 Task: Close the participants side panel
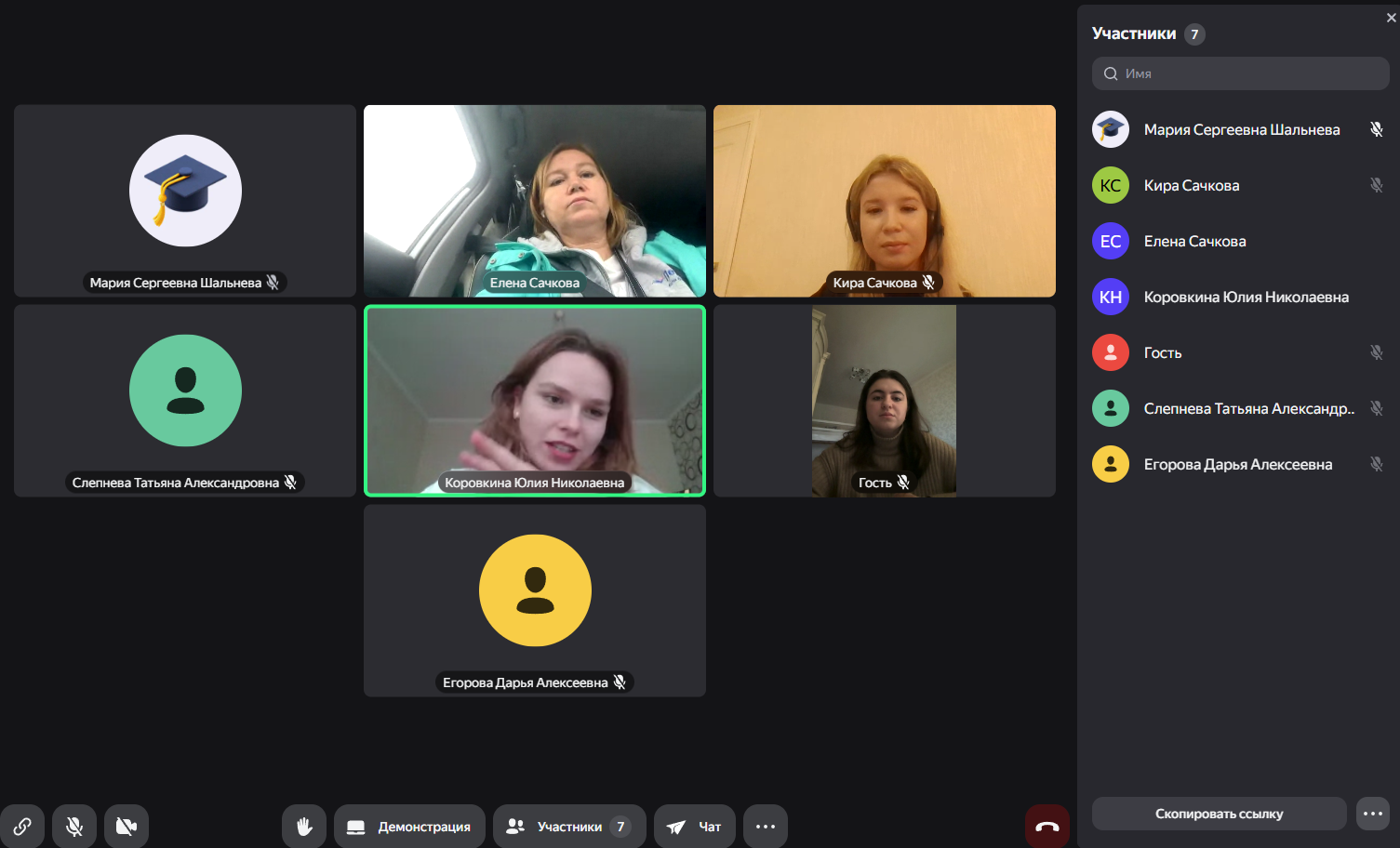[x=1391, y=18]
